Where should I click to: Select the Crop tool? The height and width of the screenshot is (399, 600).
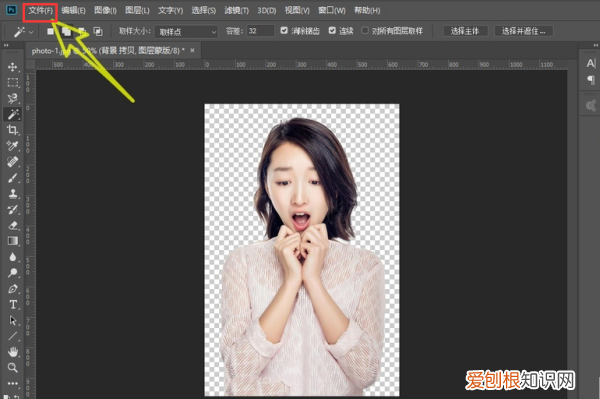(x=13, y=130)
